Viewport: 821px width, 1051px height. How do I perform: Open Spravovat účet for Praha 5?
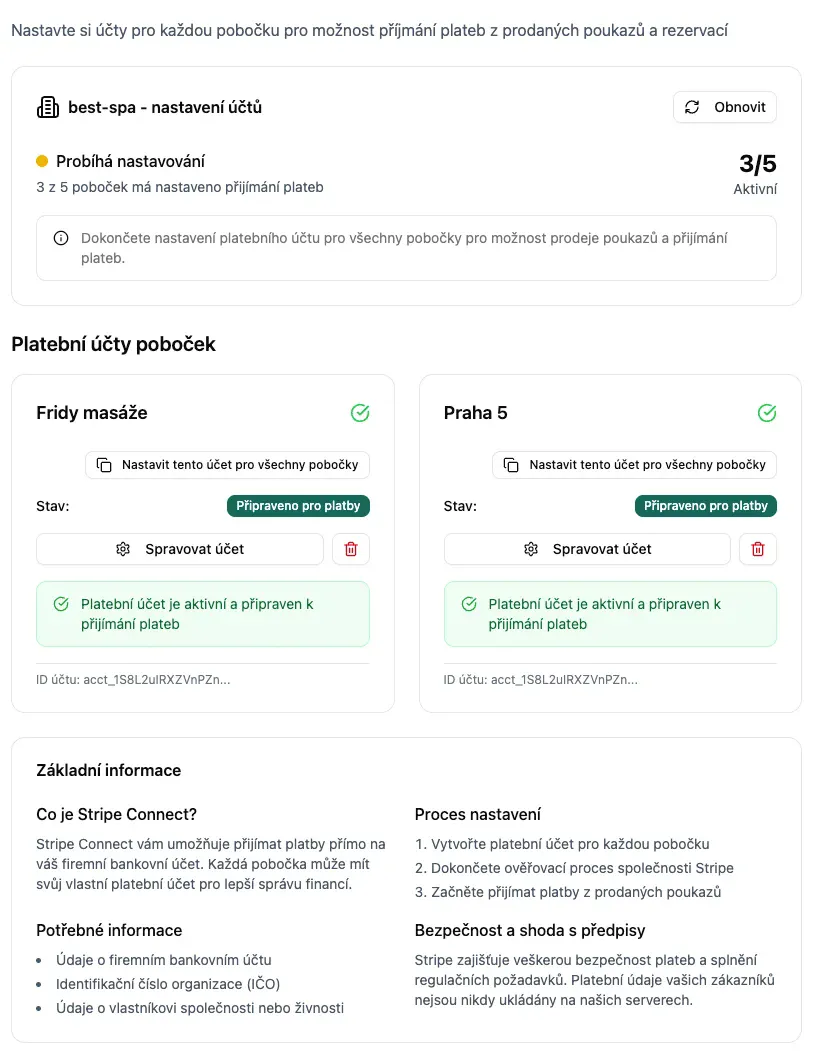(587, 549)
